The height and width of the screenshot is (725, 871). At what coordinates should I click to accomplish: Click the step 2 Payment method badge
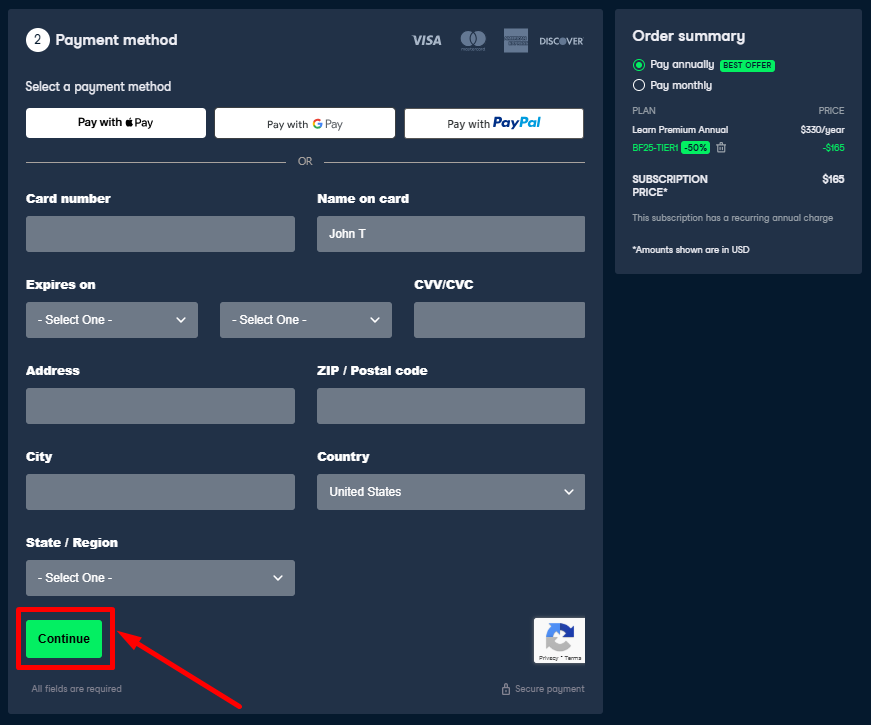tap(37, 40)
